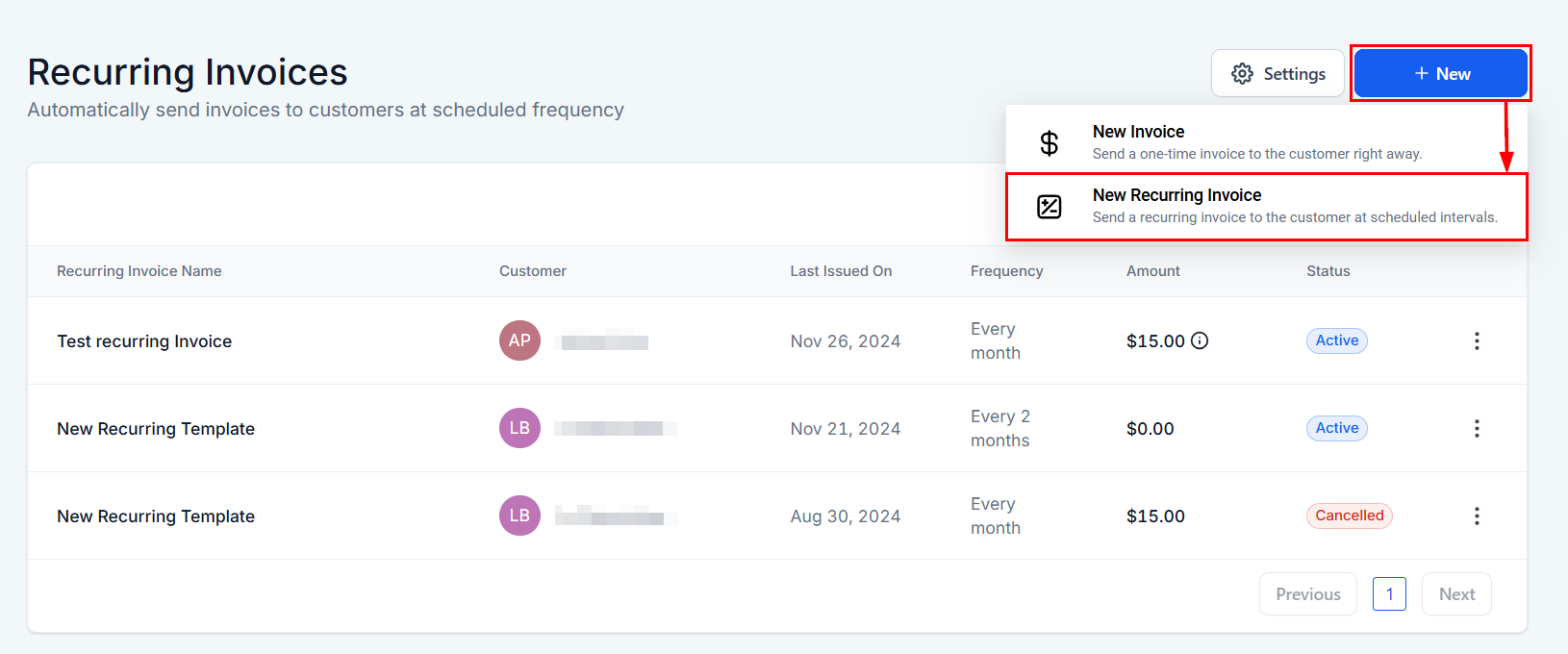This screenshot has width=1568, height=654.
Task: Click Every month frequency in Aug 30 row
Action: [x=996, y=516]
